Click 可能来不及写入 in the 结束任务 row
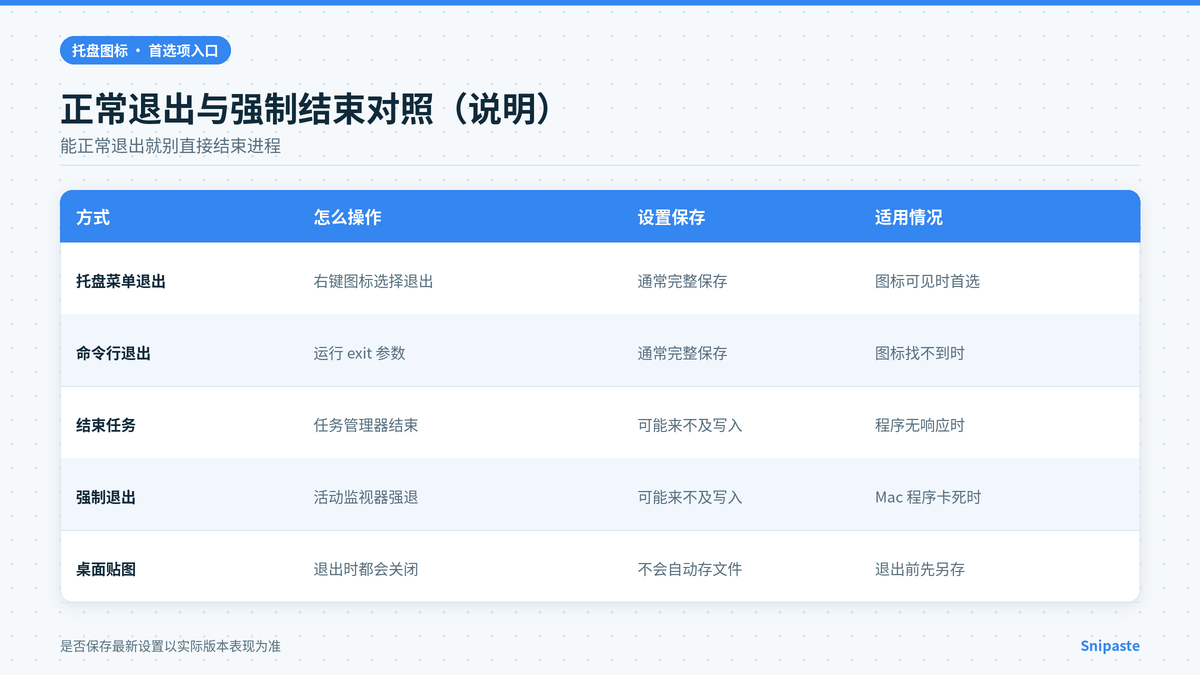The height and width of the screenshot is (675, 1200). pos(690,425)
